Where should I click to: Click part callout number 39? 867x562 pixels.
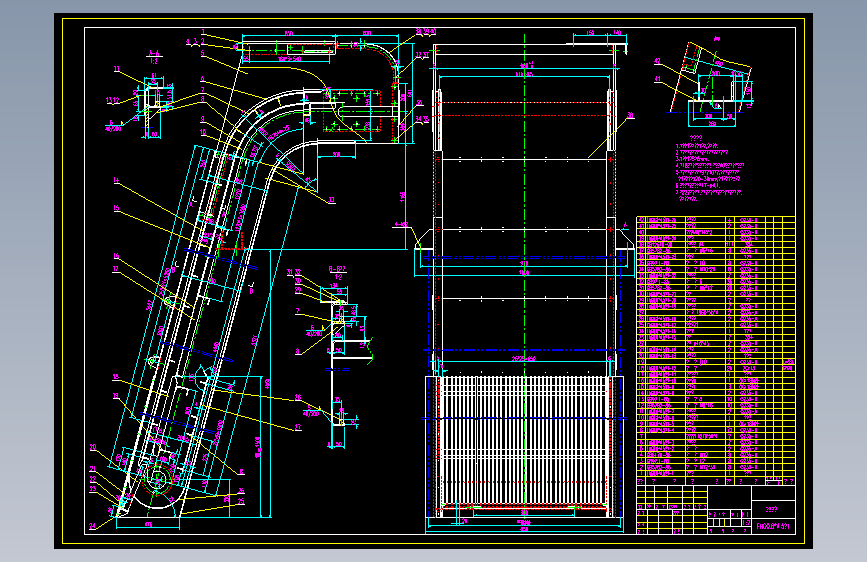[x=630, y=116]
